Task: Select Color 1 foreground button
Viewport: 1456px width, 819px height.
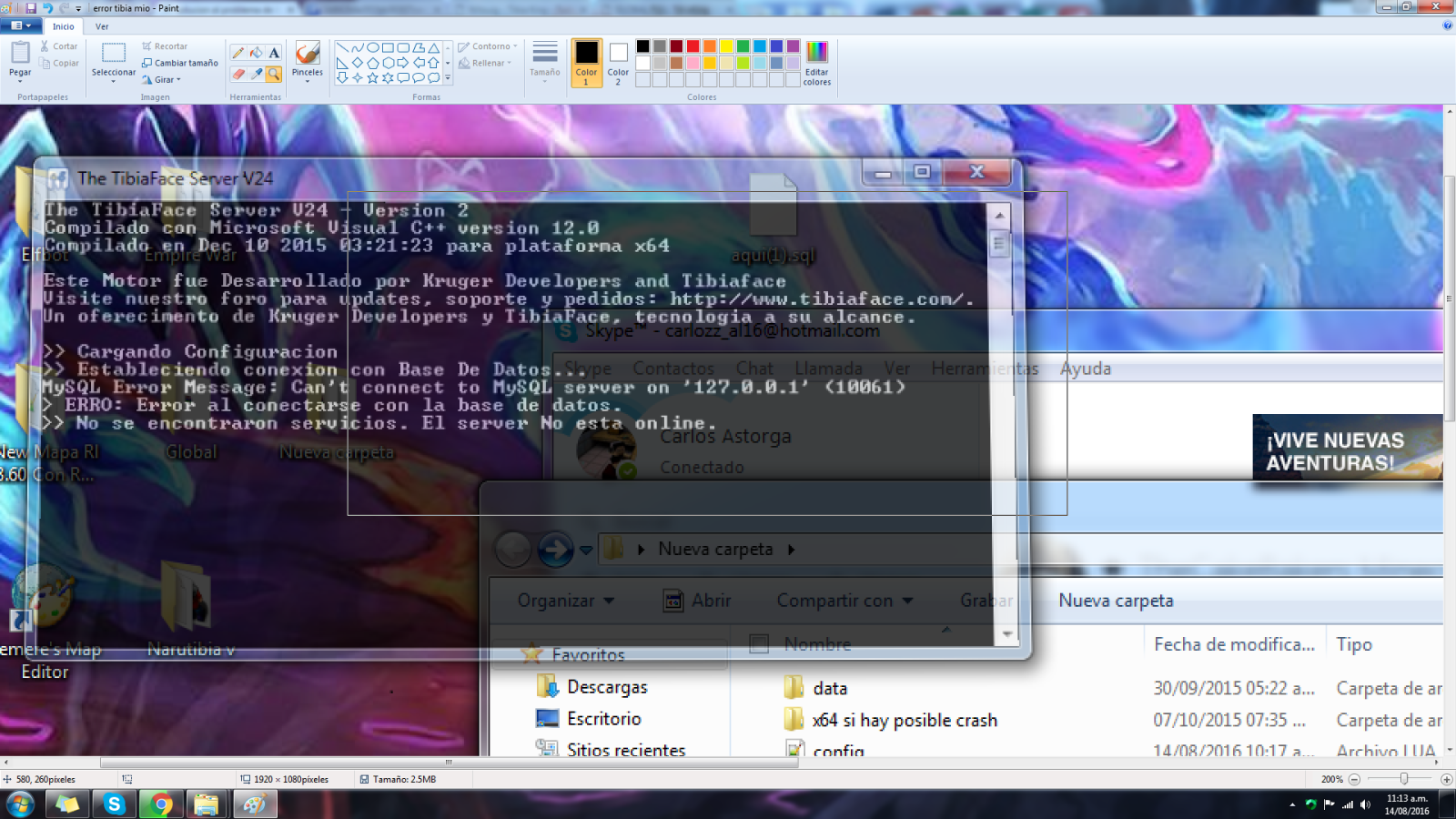Action: coord(587,63)
